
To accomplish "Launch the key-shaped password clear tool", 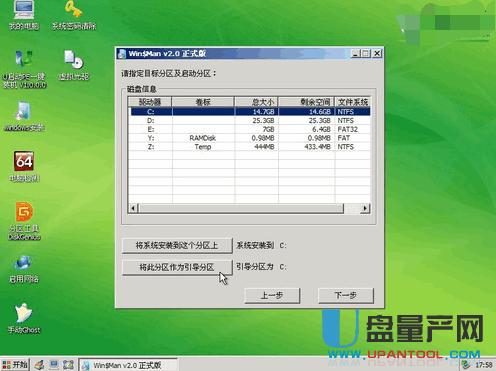I will click(x=74, y=15).
